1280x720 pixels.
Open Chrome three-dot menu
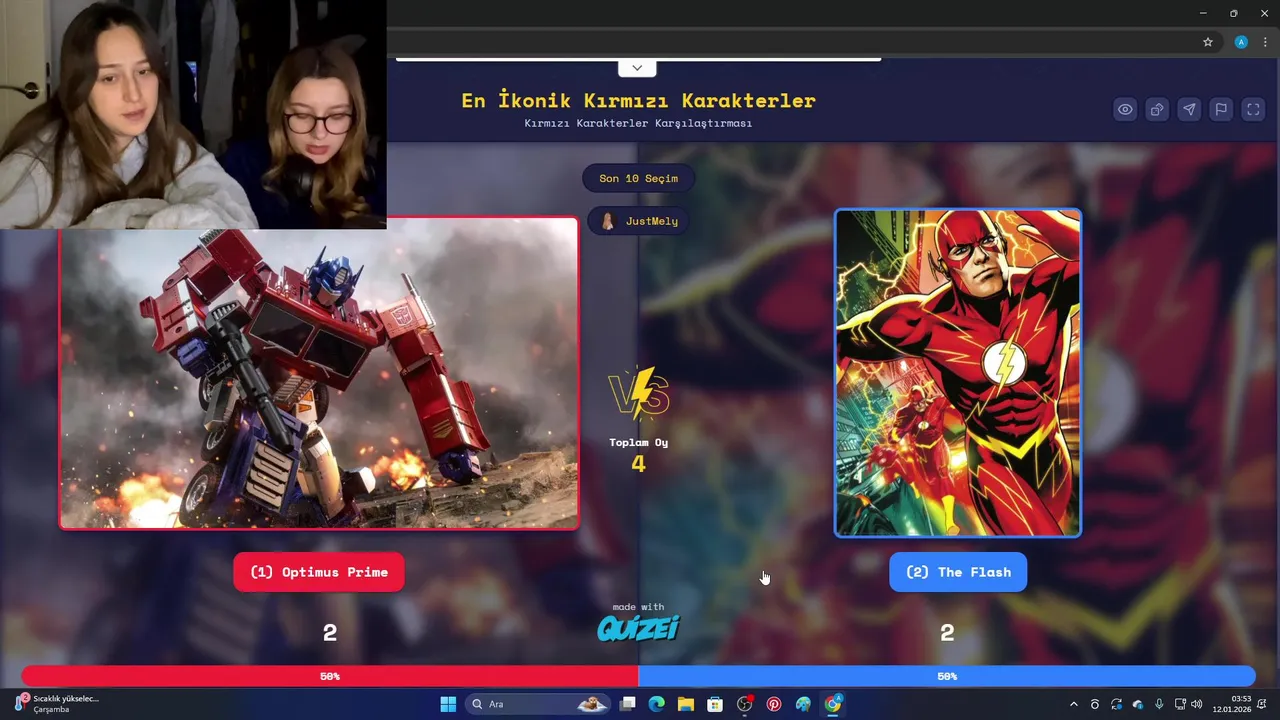coord(1265,42)
